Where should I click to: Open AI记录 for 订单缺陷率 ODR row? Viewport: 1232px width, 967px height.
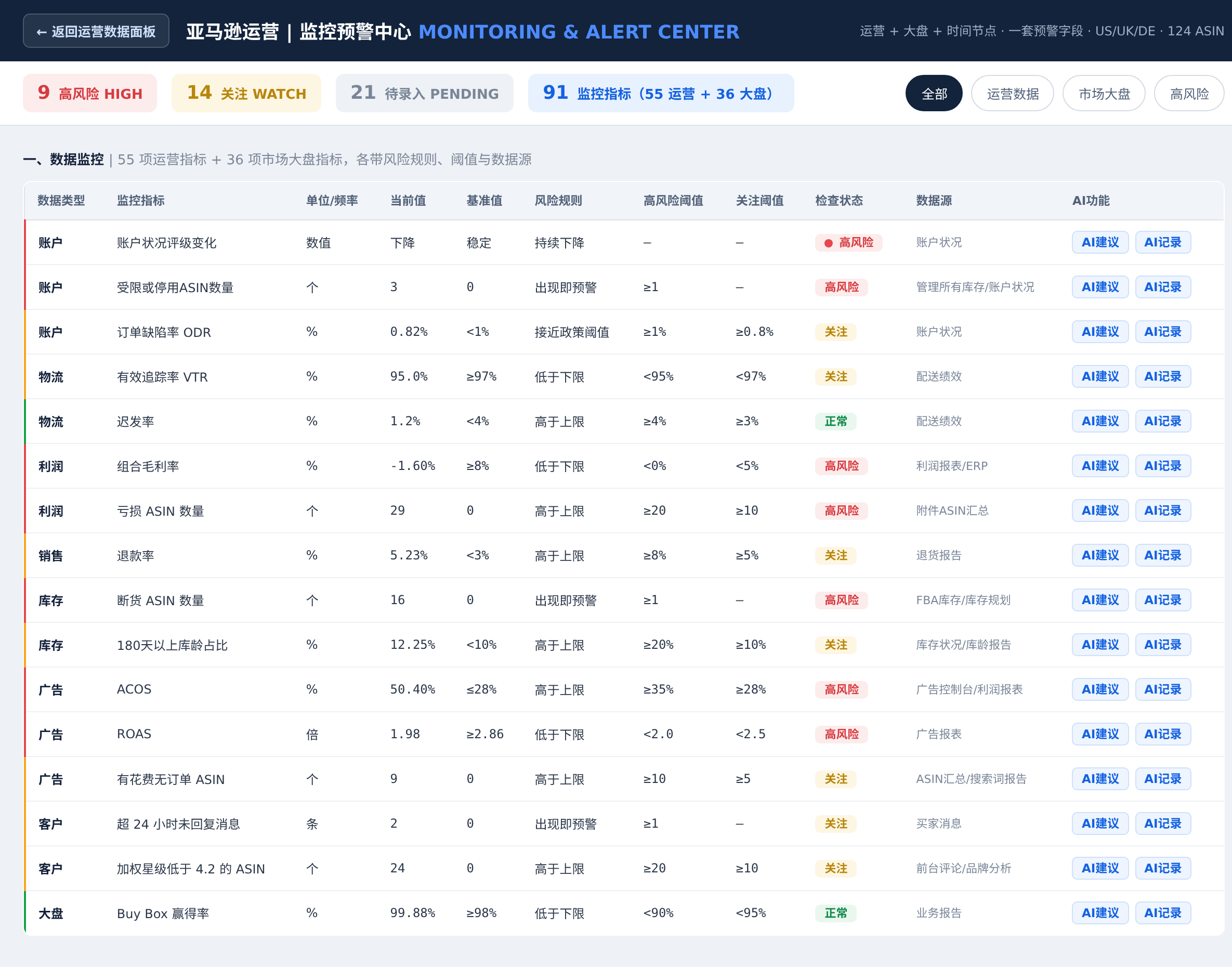[1163, 332]
